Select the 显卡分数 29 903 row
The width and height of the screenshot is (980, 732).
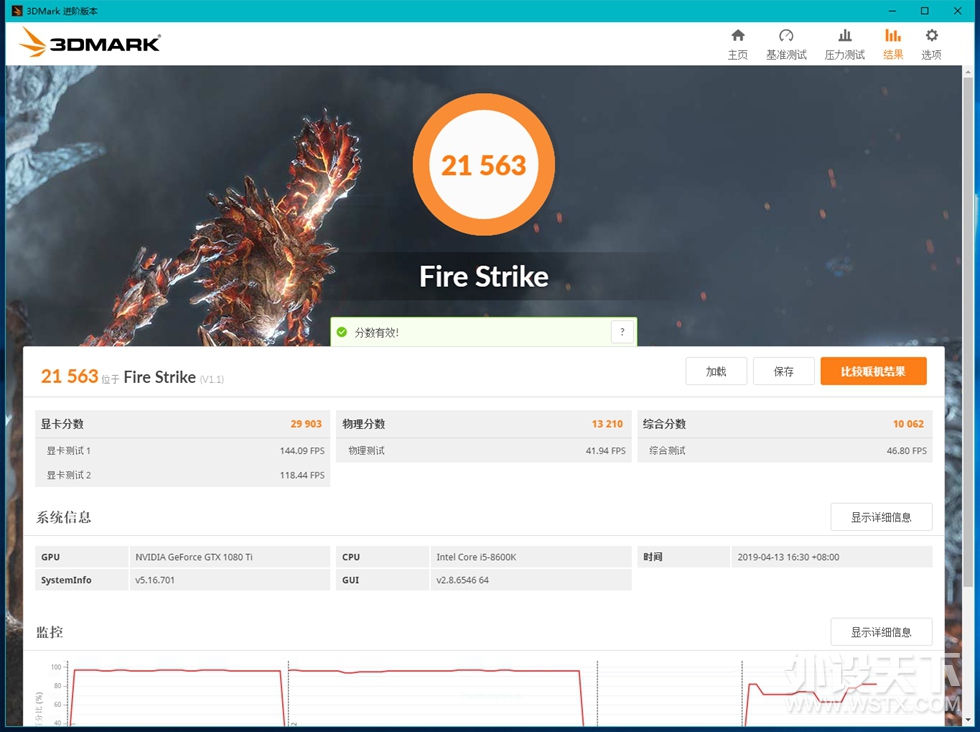point(182,424)
